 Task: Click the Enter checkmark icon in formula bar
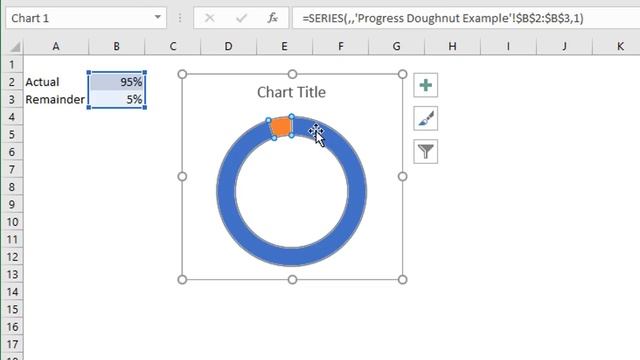coord(241,18)
